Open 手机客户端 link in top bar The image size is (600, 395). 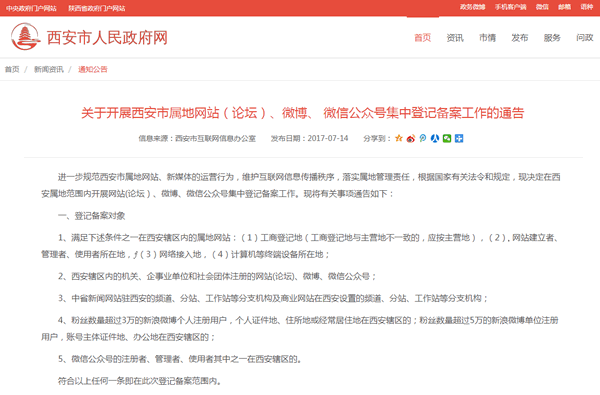[510, 7]
